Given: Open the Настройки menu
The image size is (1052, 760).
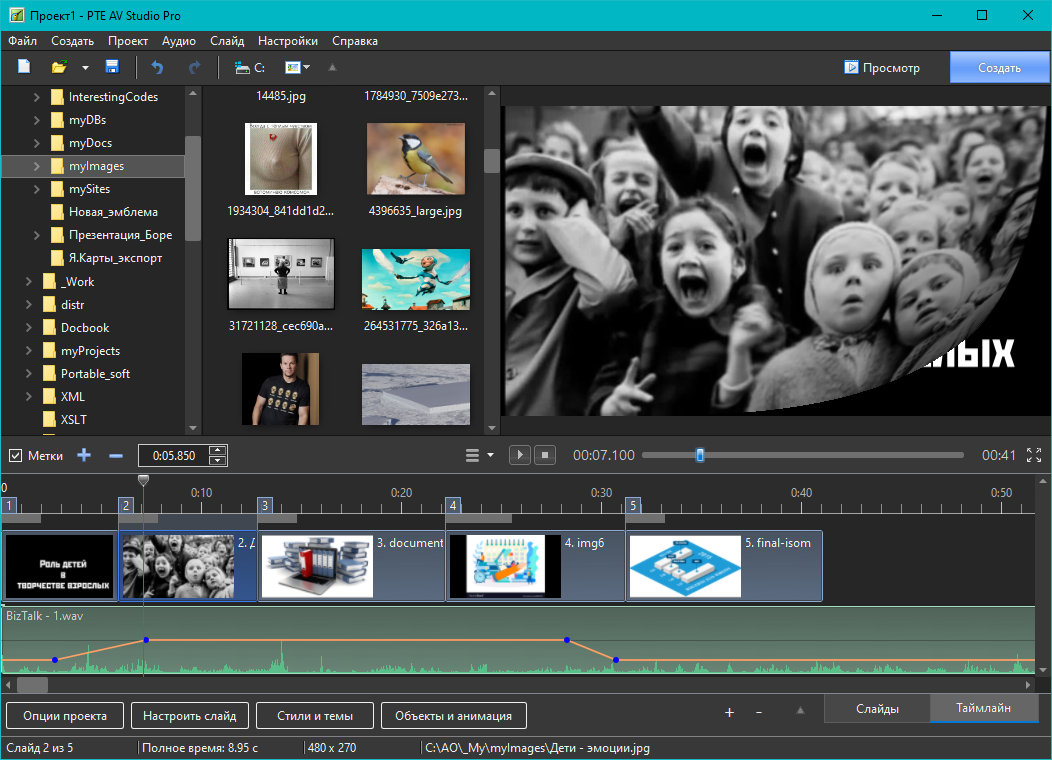Looking at the screenshot, I should tap(288, 41).
